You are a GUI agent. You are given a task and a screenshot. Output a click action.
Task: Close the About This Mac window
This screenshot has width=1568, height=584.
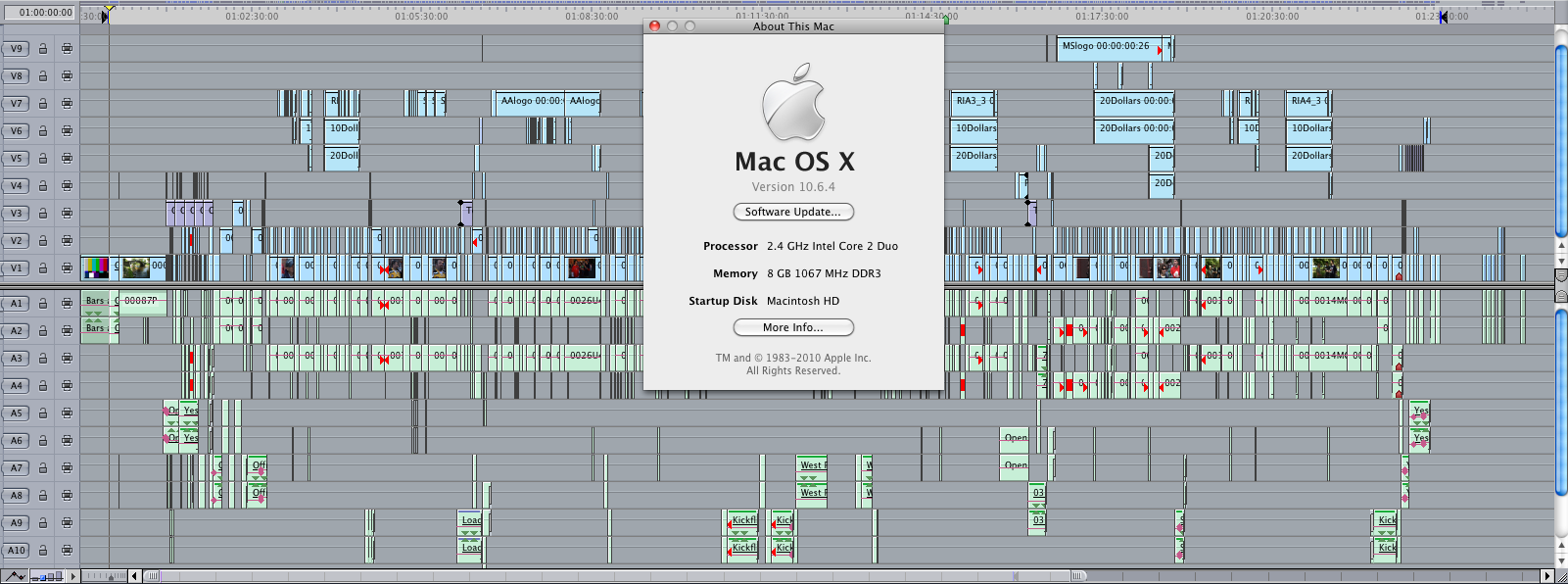coord(655,26)
